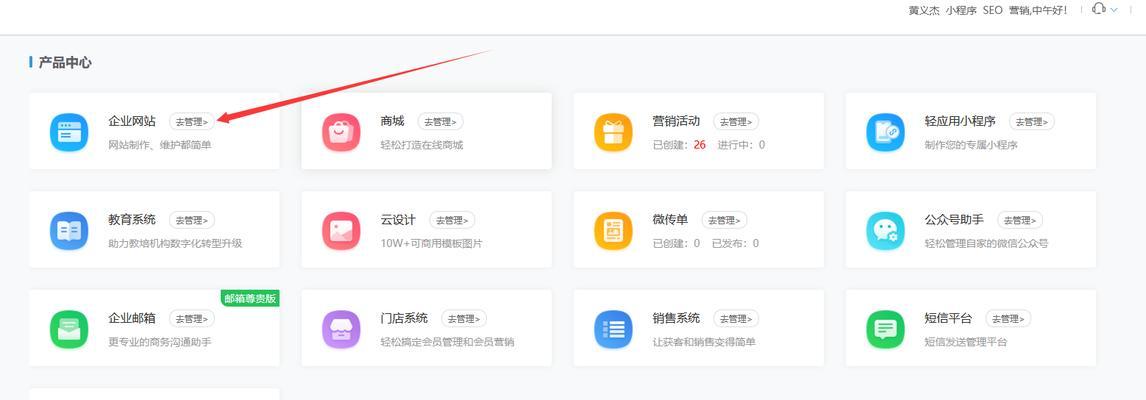Viewport: 1146px width, 400px height.
Task: Open 去管理 for 销售系统
Action: tap(736, 318)
